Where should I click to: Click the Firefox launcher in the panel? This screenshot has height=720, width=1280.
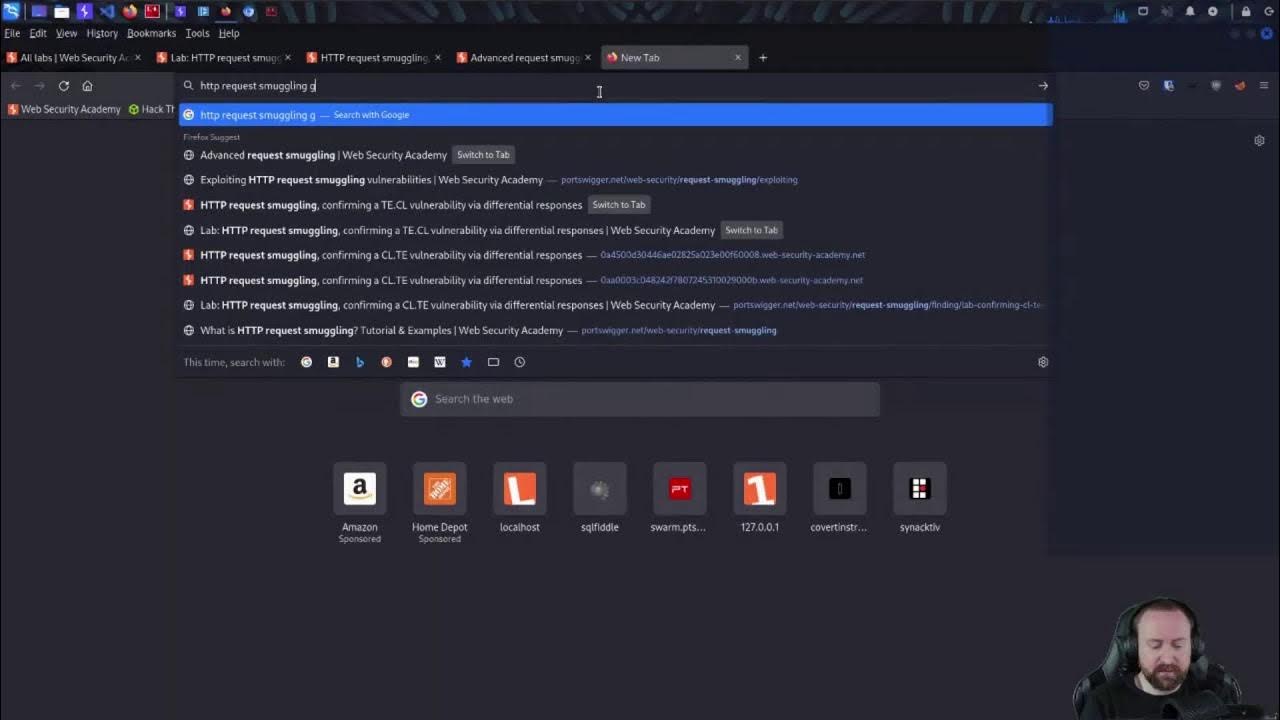point(130,12)
